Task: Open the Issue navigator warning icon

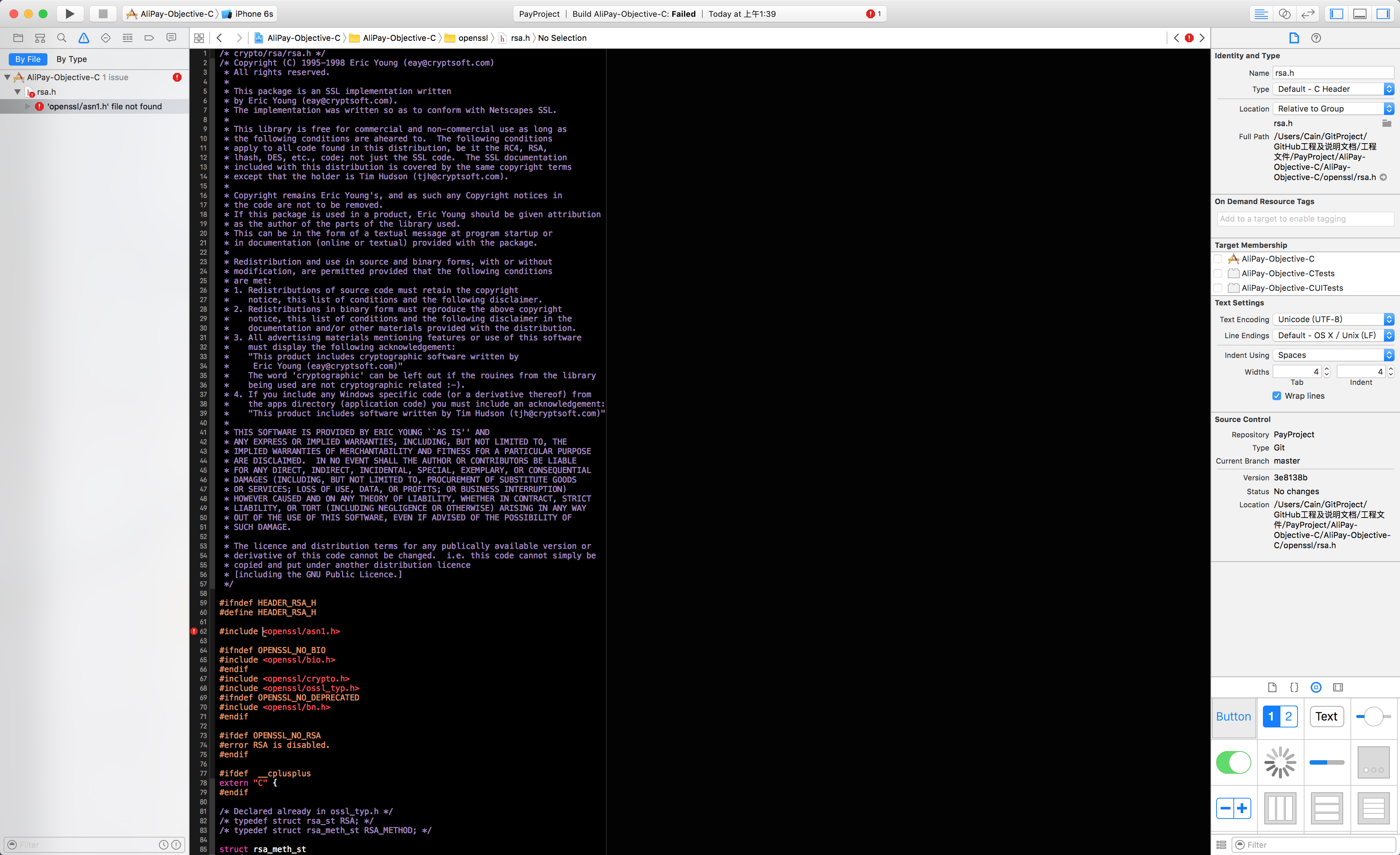Action: (x=83, y=38)
